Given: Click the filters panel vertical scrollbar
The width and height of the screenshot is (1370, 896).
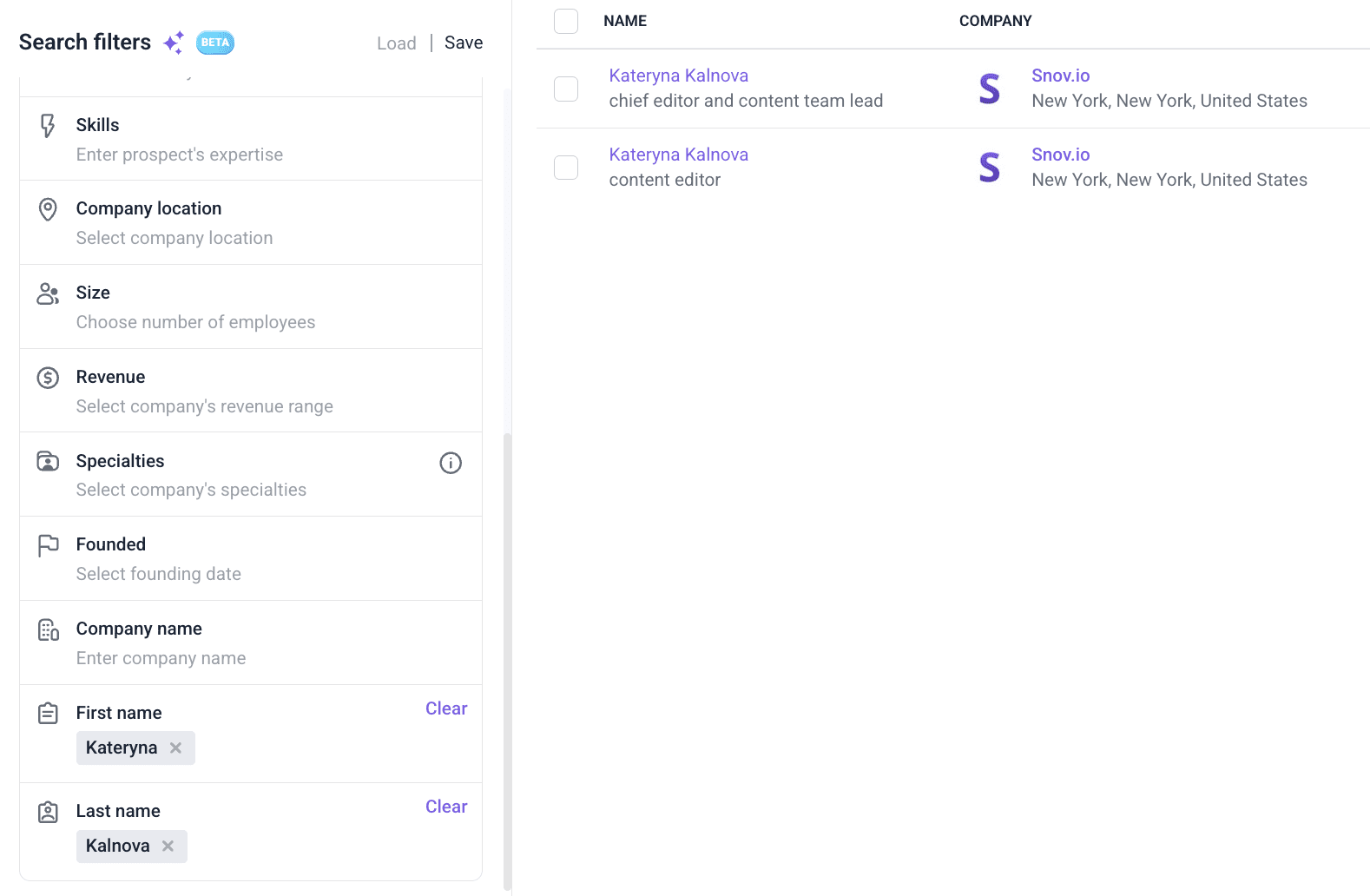Looking at the screenshot, I should tap(508, 660).
